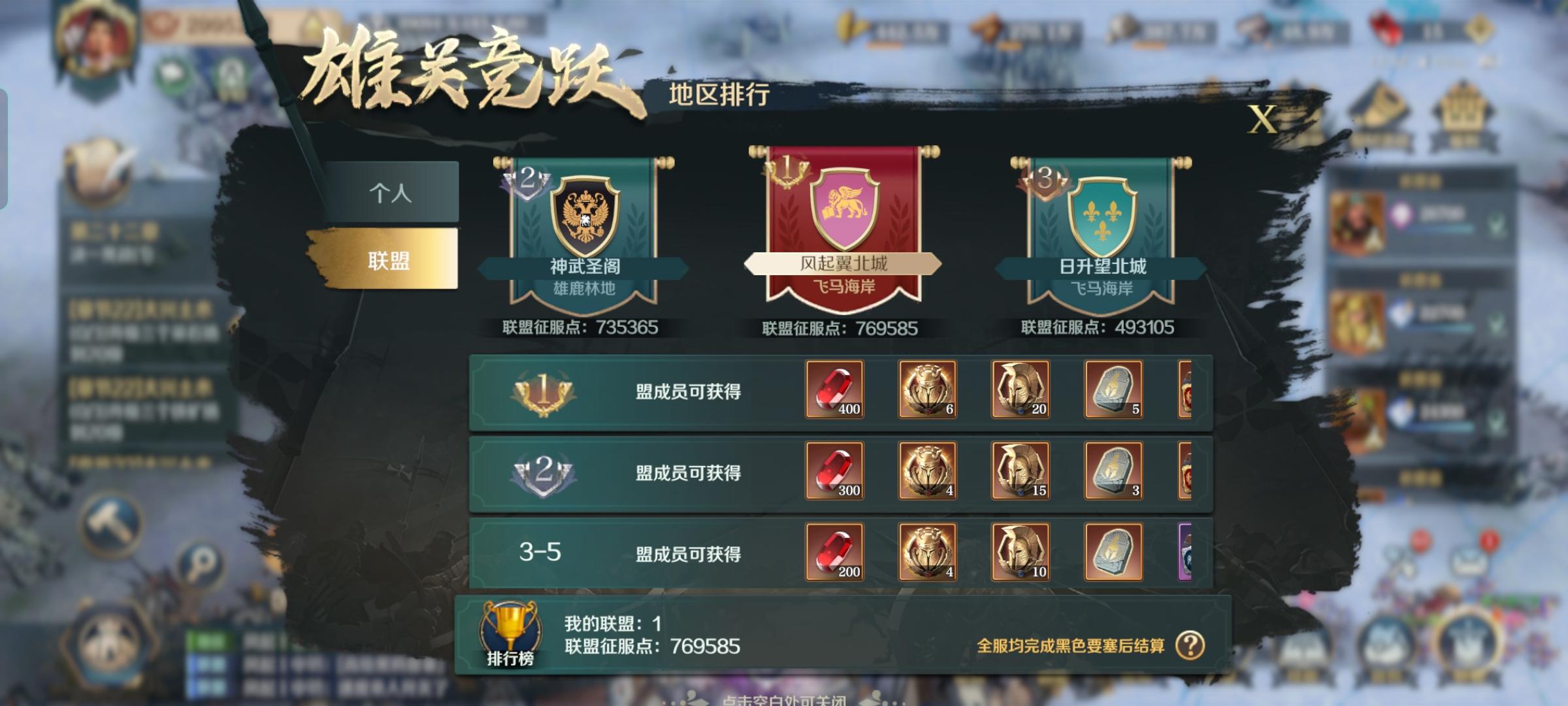1568x706 pixels.
Task: Open the question mark help icon
Action: 1190,645
